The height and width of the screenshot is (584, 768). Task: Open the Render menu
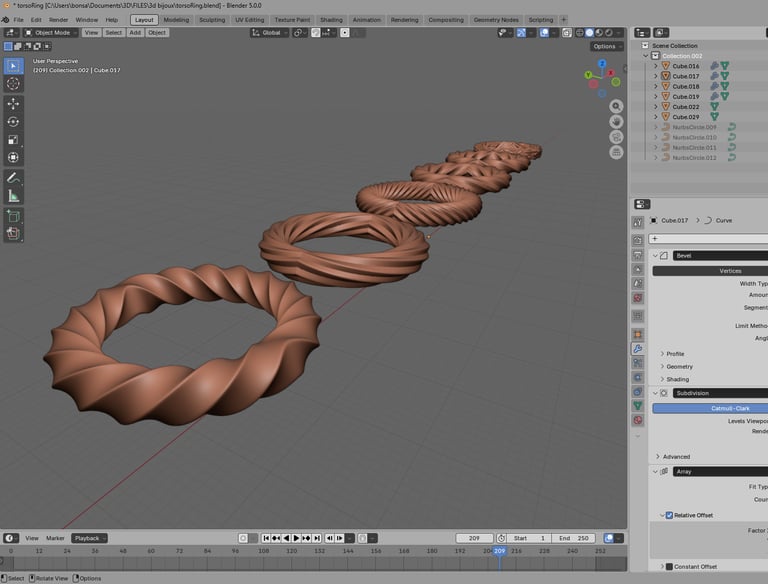click(59, 19)
